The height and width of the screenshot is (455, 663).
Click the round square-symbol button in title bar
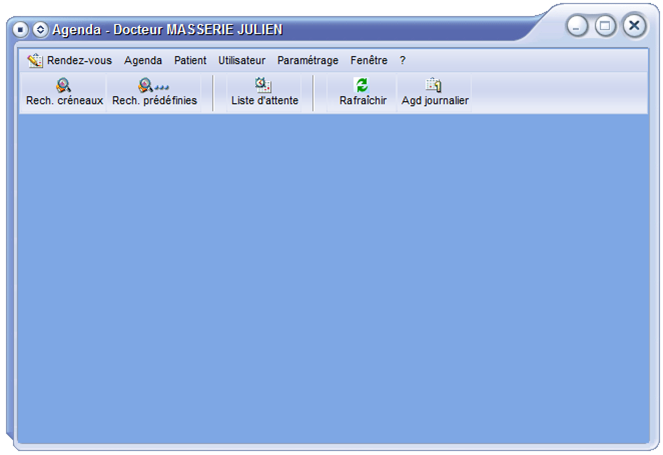(x=21, y=30)
